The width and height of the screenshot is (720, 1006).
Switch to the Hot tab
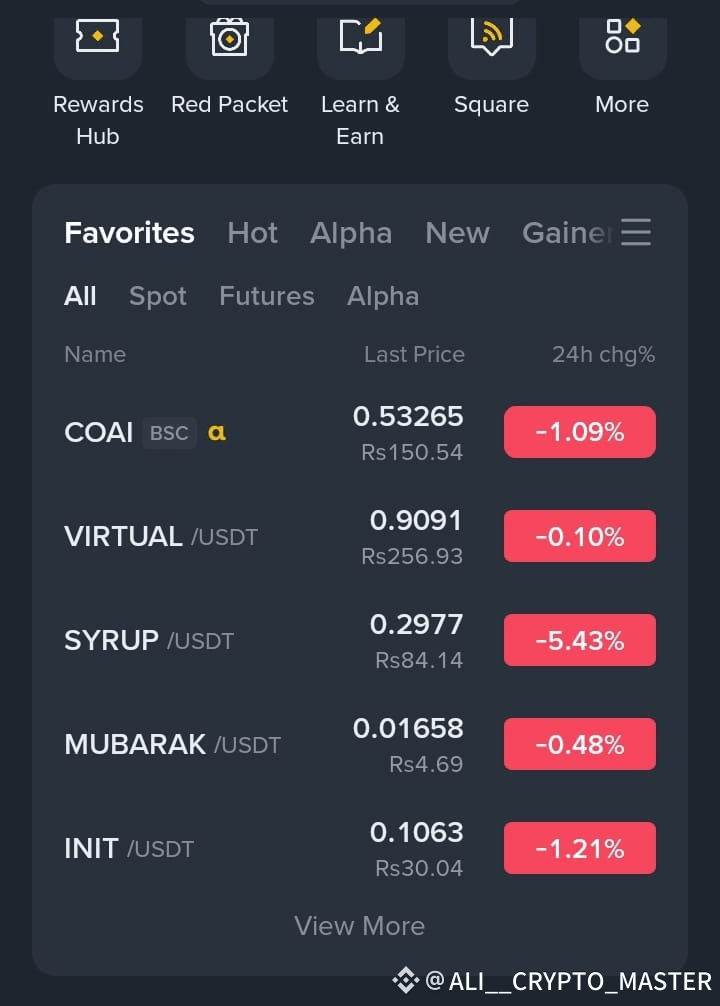pos(252,233)
